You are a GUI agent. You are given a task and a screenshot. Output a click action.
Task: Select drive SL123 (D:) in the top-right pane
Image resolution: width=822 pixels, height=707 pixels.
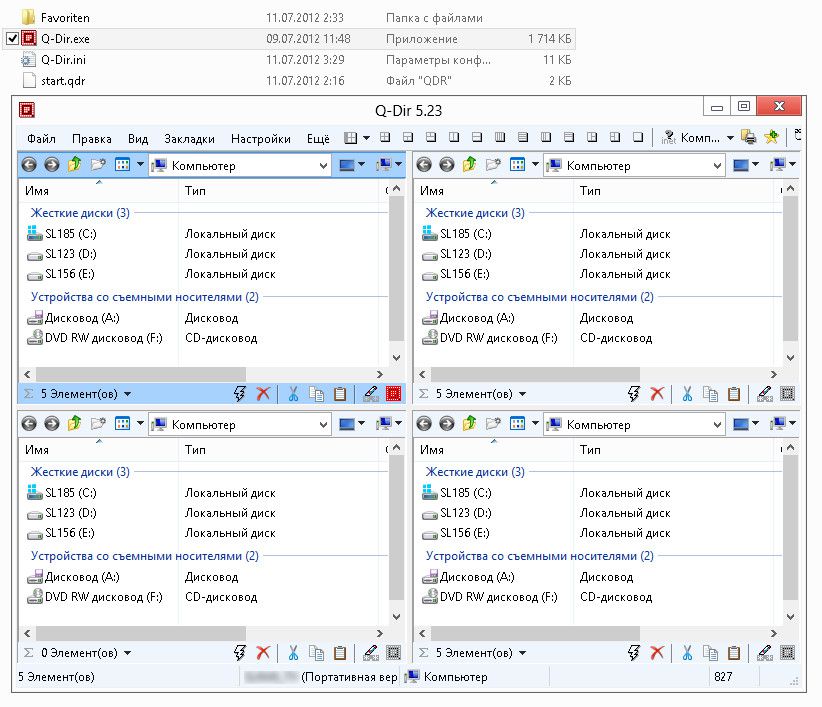tap(465, 254)
